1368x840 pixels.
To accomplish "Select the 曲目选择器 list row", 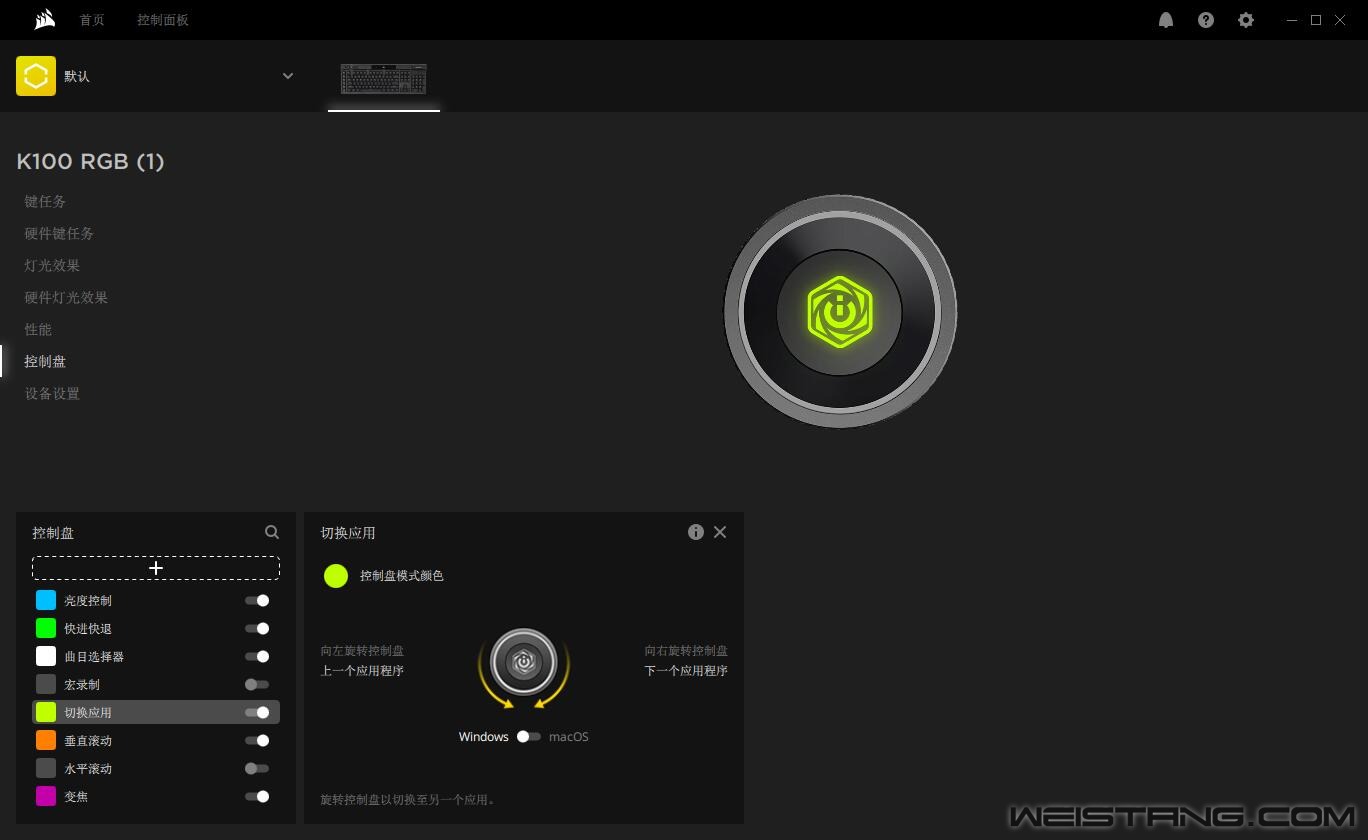I will pyautogui.click(x=156, y=657).
